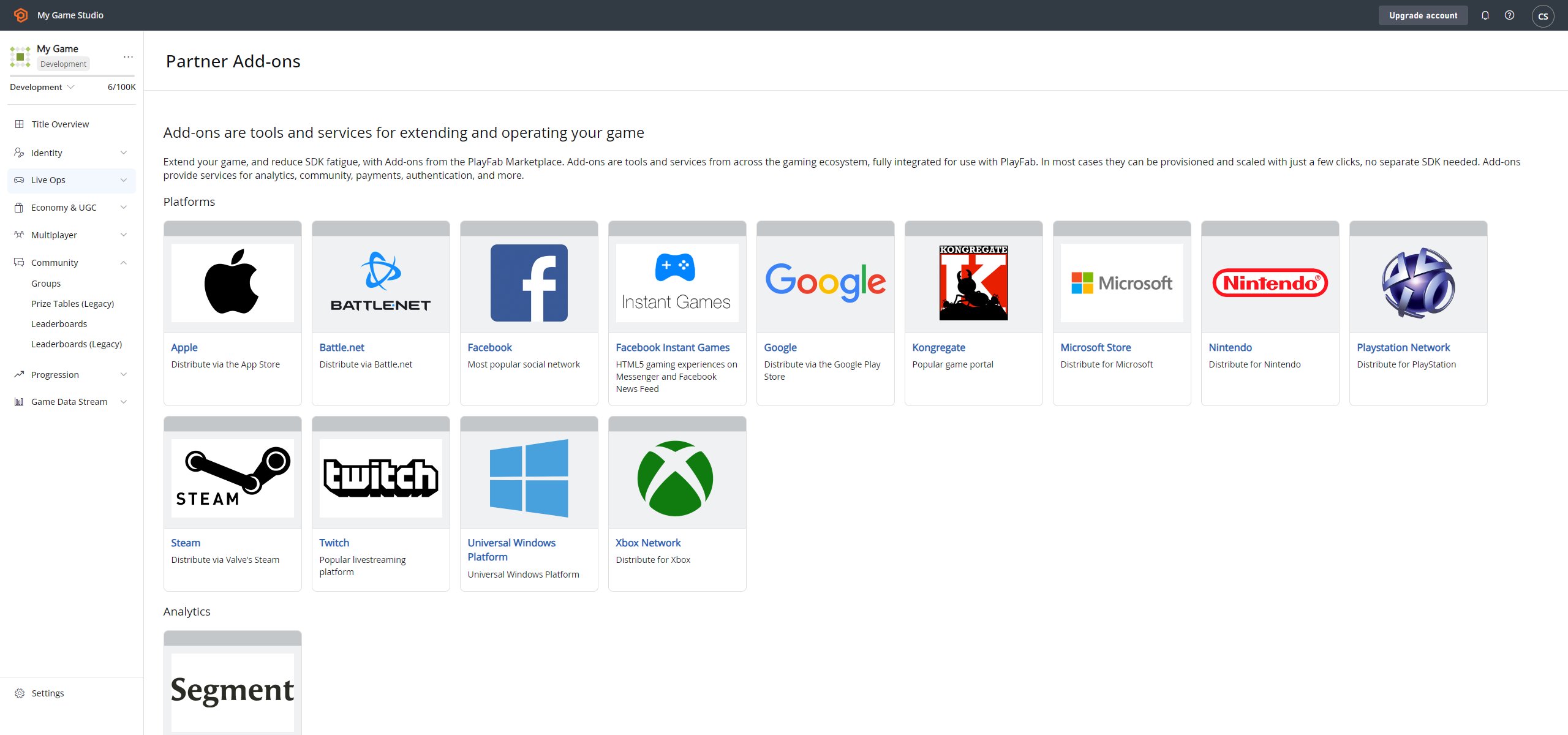This screenshot has height=735, width=1568.
Task: Open the My Game ellipsis menu
Action: 128,56
